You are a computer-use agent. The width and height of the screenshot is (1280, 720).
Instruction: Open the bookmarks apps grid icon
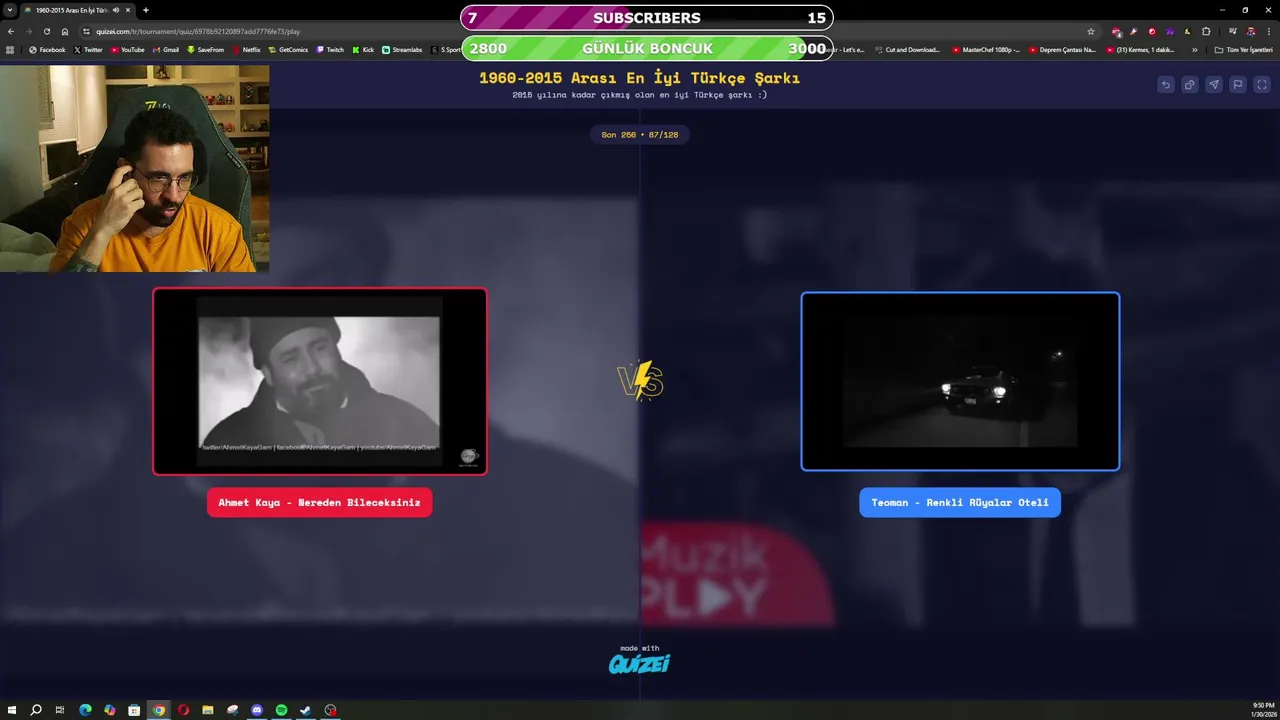coord(10,49)
